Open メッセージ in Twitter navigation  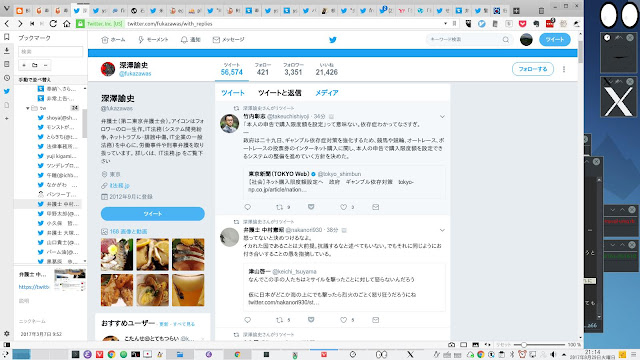click(x=229, y=40)
